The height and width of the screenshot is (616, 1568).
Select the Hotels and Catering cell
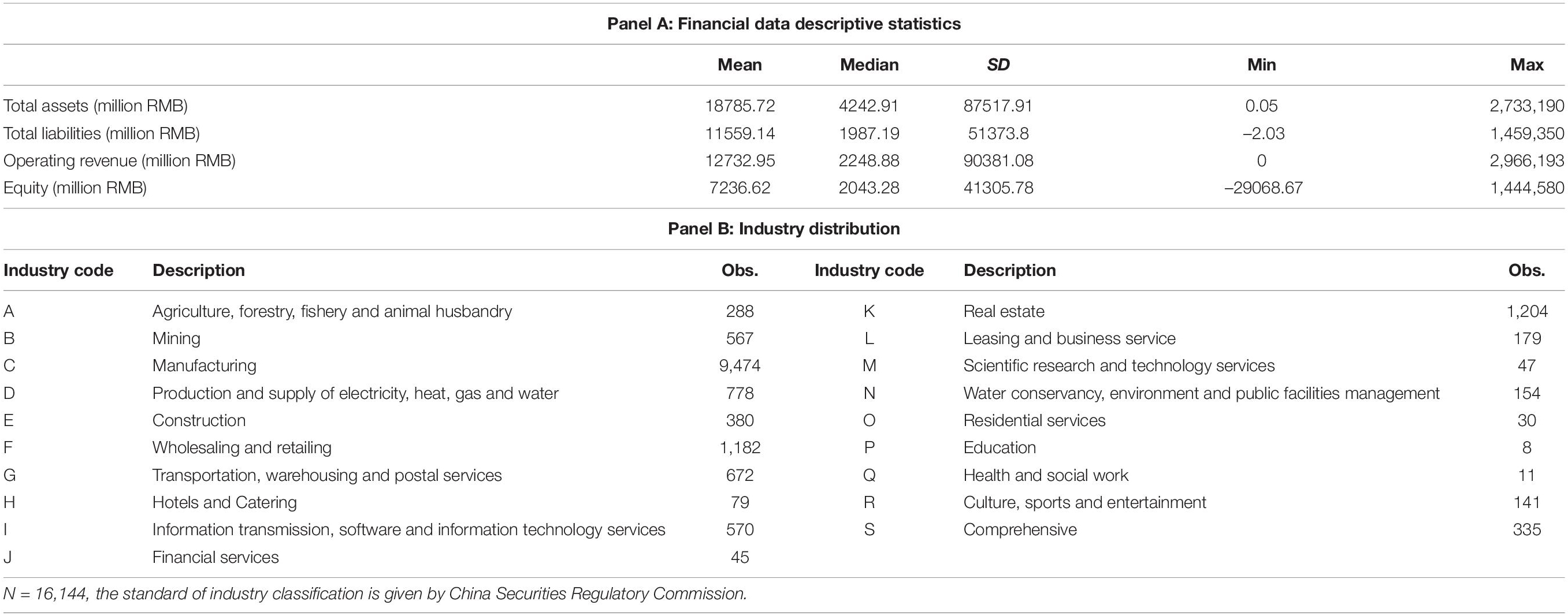click(225, 502)
